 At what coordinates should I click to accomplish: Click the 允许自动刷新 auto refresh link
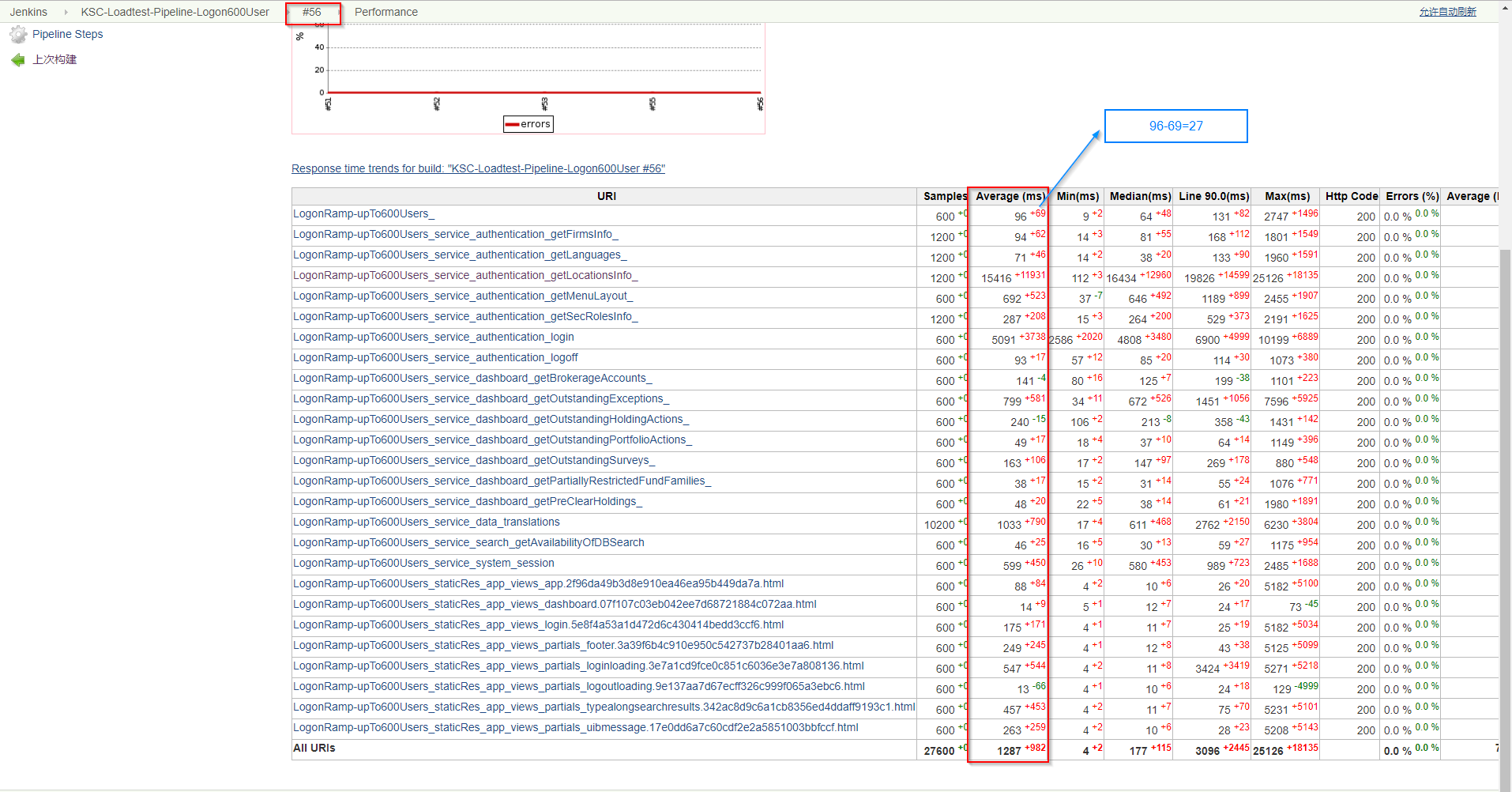click(x=1447, y=12)
